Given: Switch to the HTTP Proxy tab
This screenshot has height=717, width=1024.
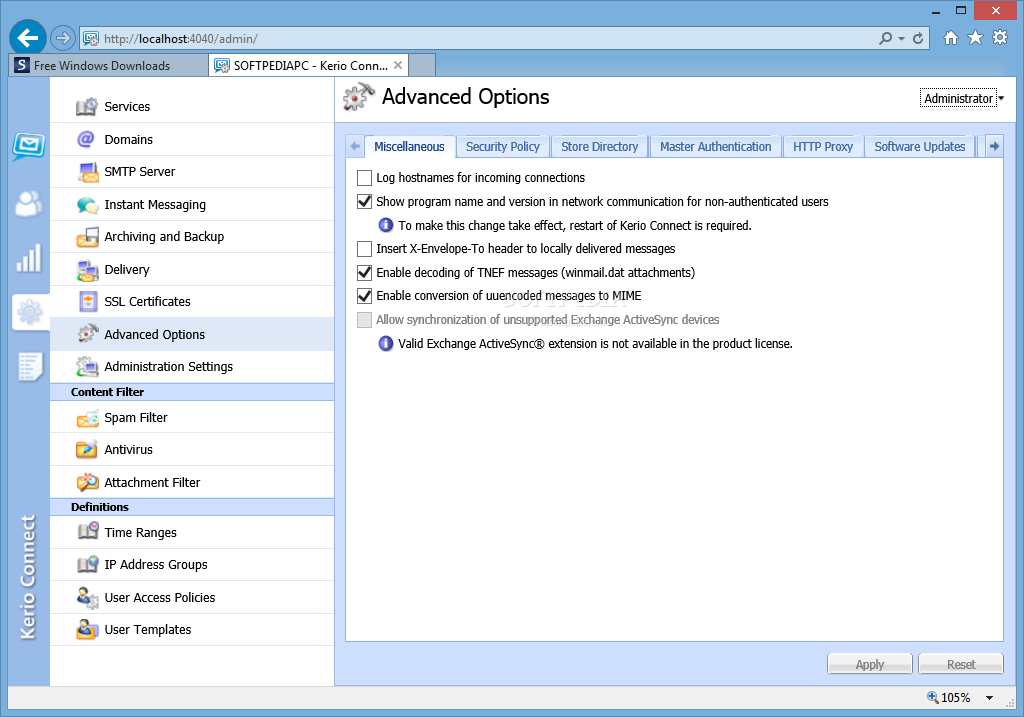Looking at the screenshot, I should coord(823,146).
